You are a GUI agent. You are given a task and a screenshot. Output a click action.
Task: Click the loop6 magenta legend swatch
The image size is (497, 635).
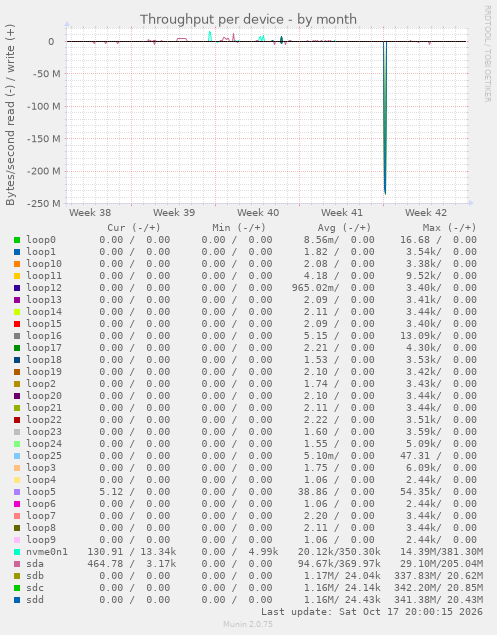point(17,504)
